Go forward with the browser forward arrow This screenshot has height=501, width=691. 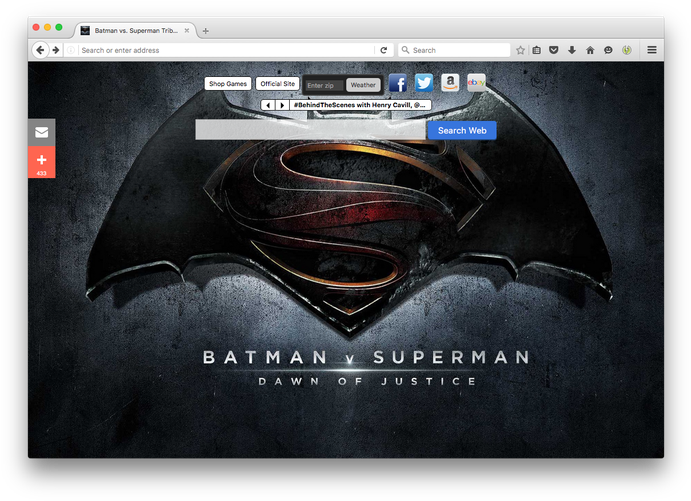pyautogui.click(x=56, y=50)
